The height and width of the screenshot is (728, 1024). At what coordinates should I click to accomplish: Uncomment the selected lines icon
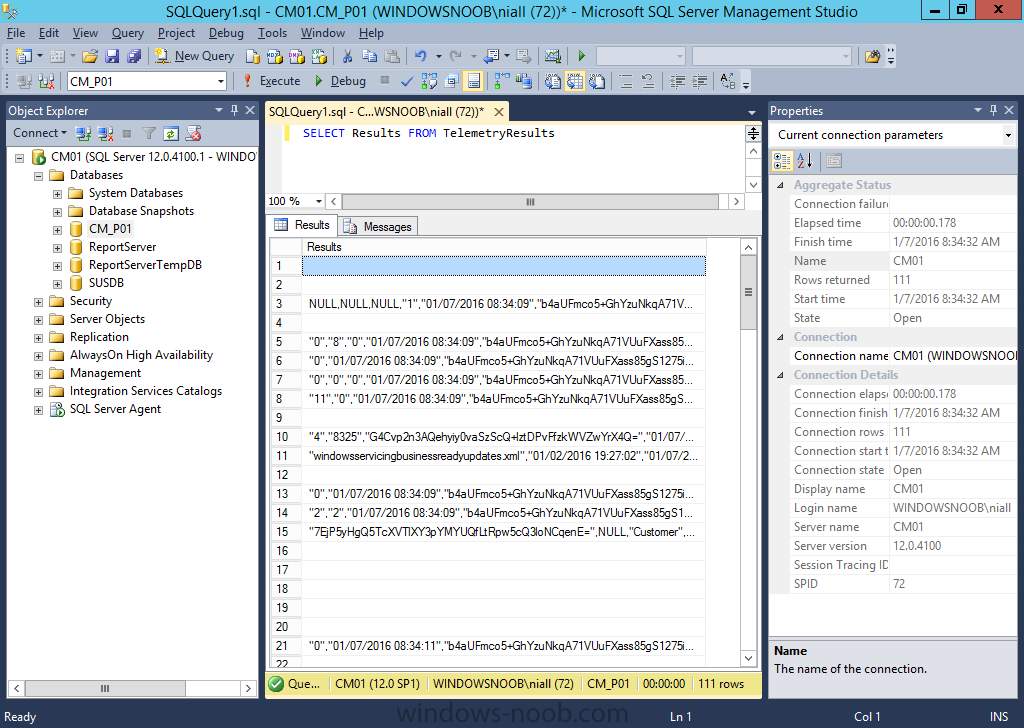[648, 81]
